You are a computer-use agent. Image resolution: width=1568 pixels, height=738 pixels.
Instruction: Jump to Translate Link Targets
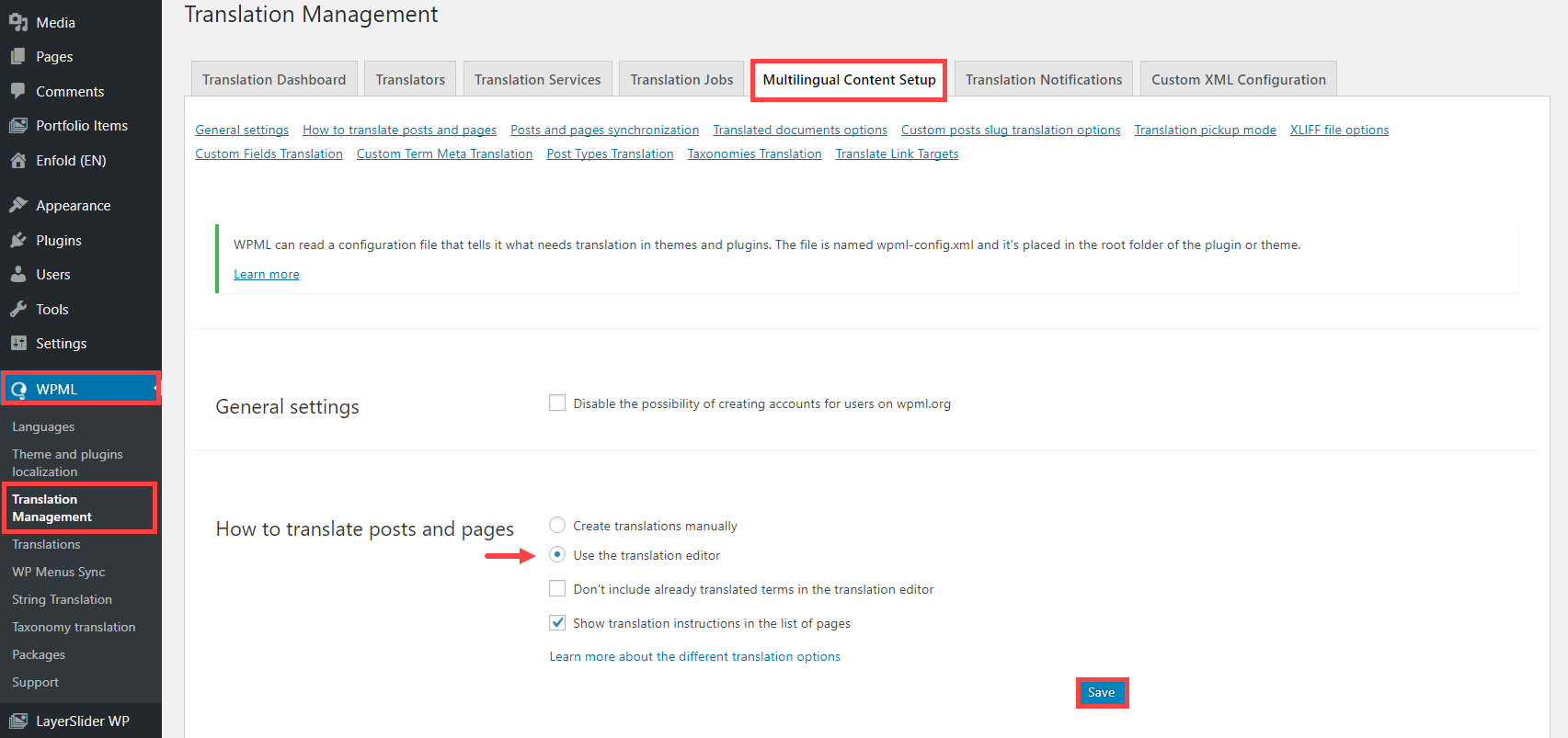[897, 153]
